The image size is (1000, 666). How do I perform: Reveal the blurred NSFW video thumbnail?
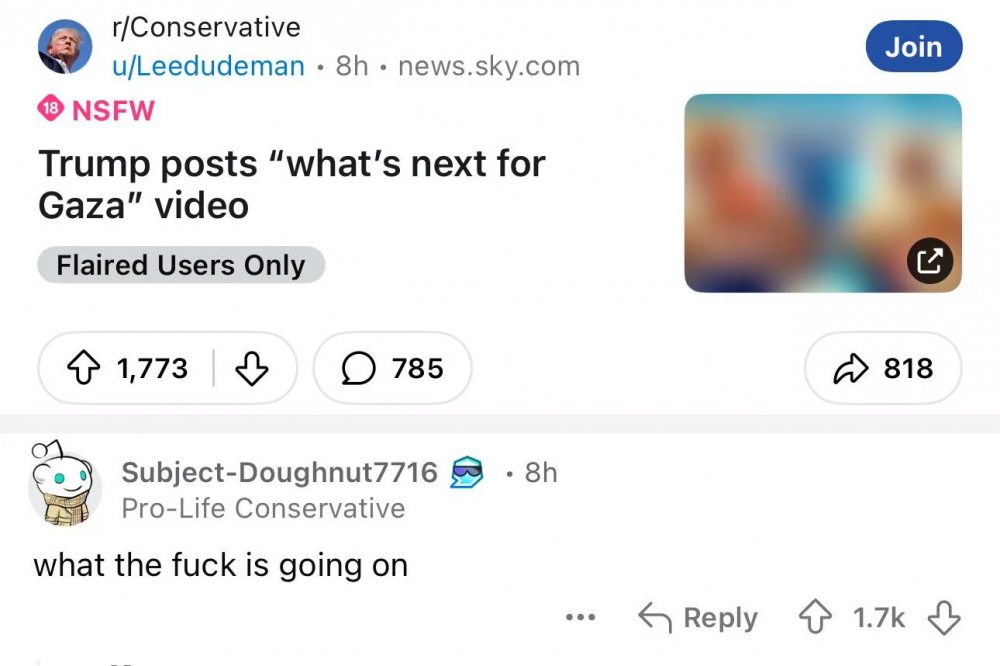pos(823,193)
